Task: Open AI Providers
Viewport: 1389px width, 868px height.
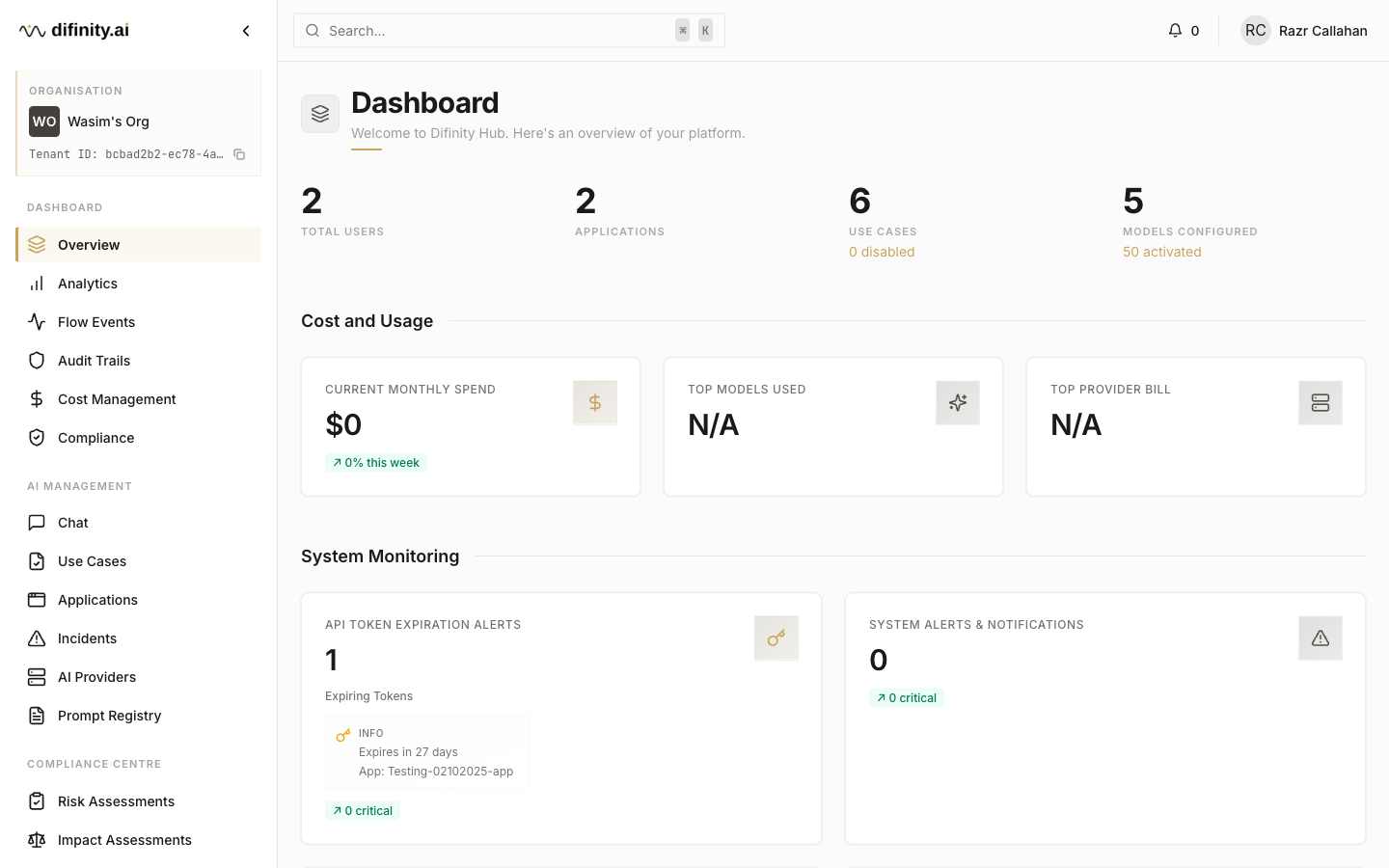Action: [139, 677]
